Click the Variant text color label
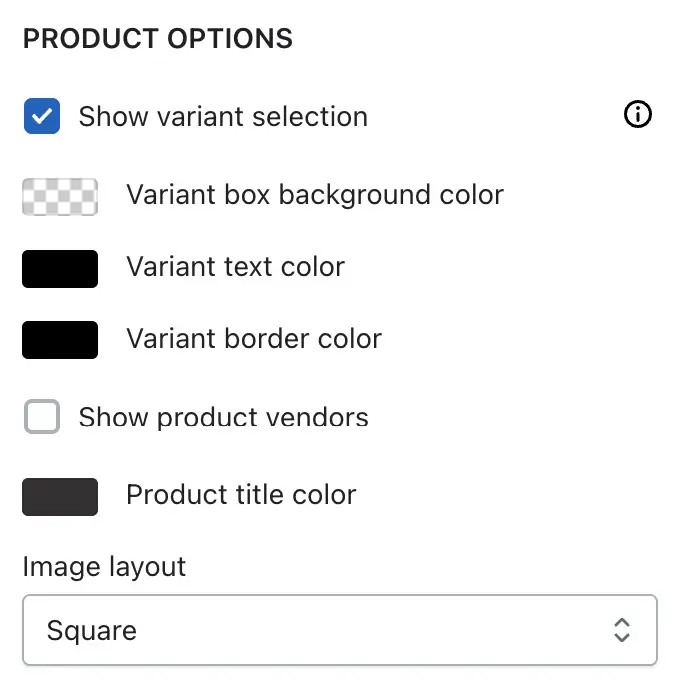Screen dimensions: 675x680 [236, 266]
